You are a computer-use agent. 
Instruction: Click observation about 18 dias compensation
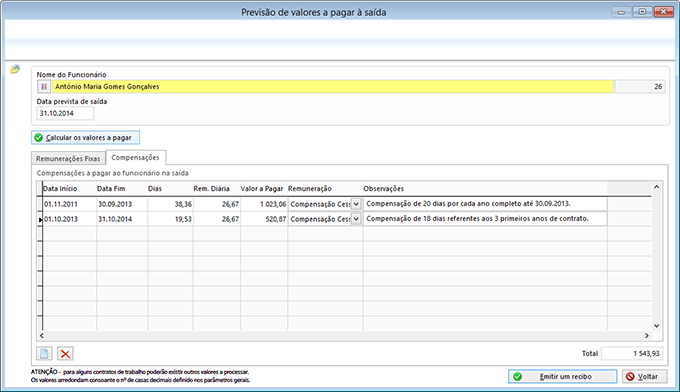coord(485,219)
